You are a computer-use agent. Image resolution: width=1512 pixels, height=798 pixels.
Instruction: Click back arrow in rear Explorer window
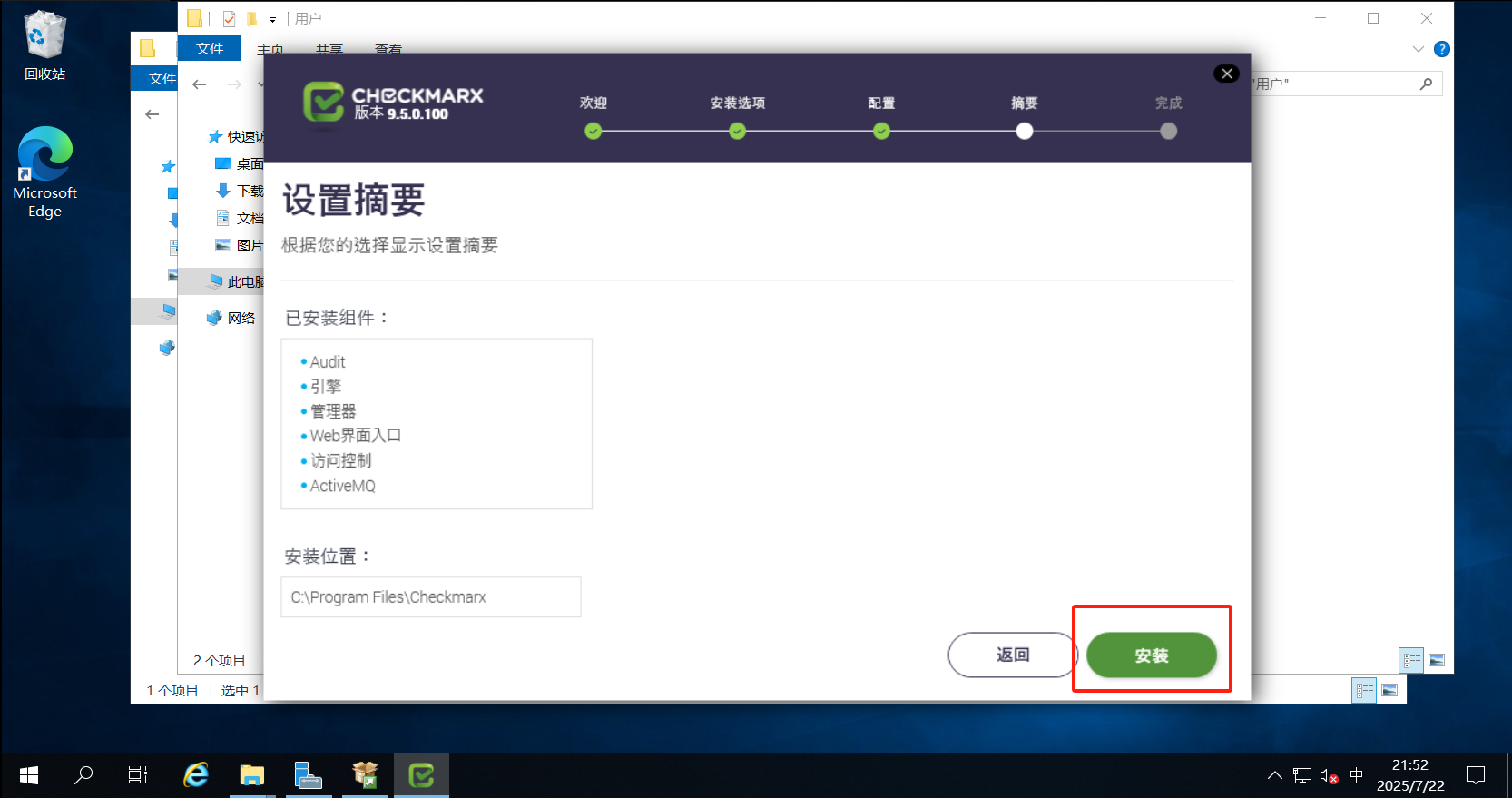[152, 114]
